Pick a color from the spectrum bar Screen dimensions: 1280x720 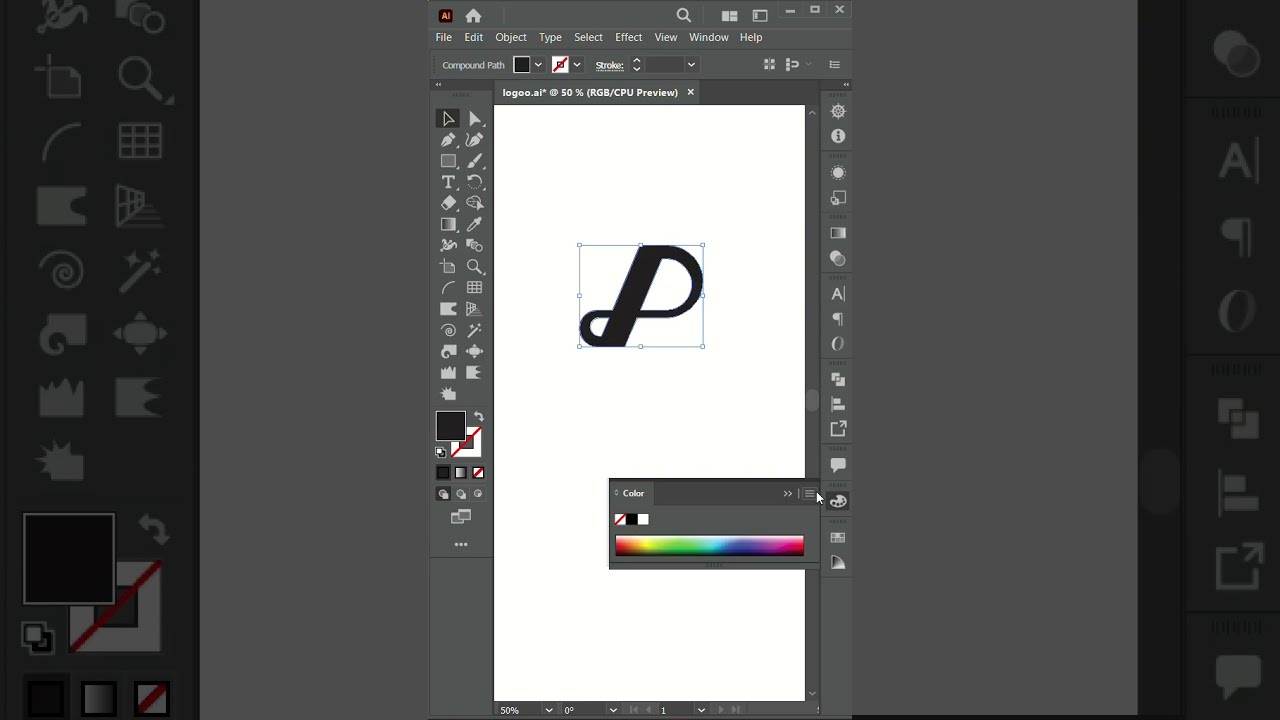[x=709, y=545]
